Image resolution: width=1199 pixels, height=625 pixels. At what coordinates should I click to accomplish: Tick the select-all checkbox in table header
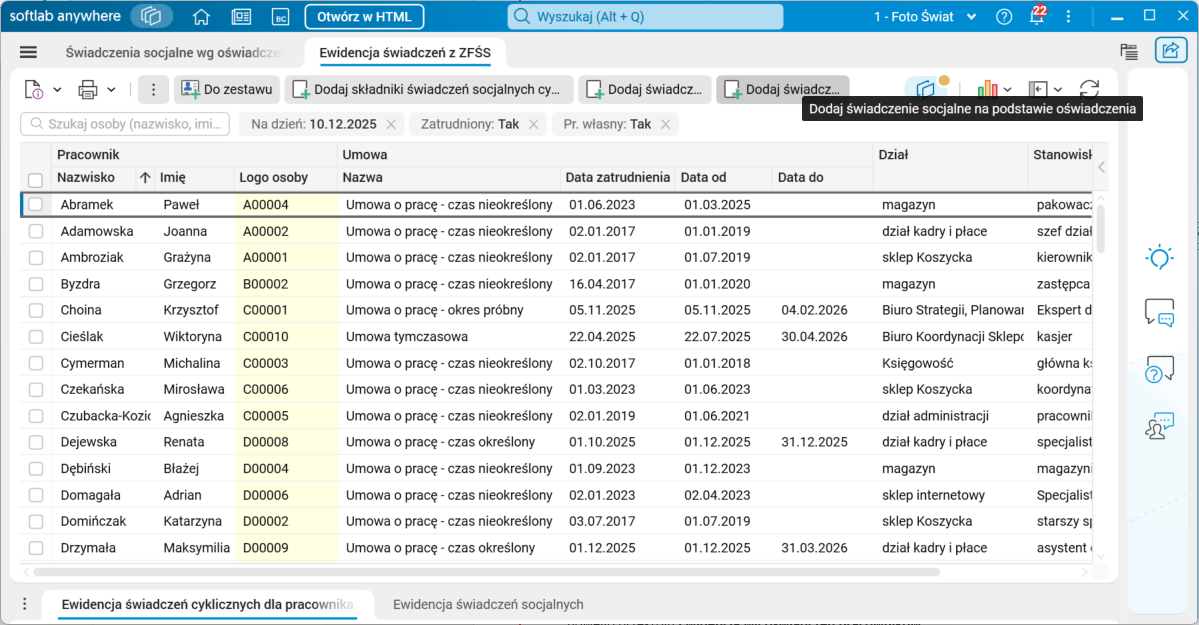pyautogui.click(x=35, y=180)
